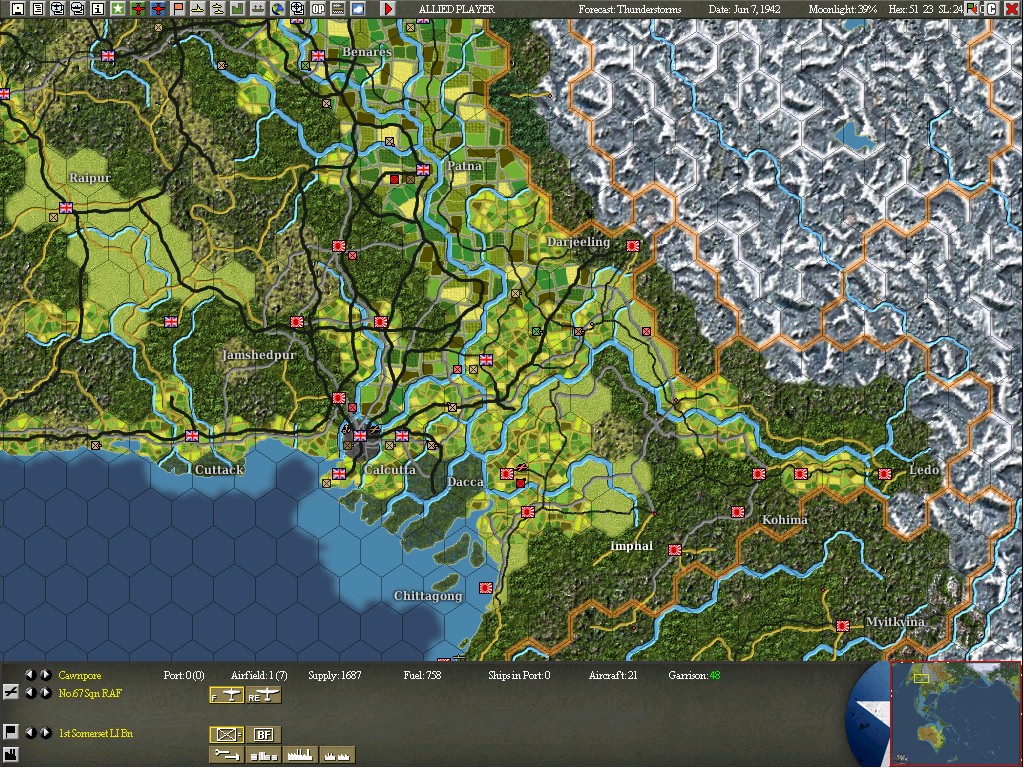Click the red X exit button
Viewport: 1024px width, 768px height.
(x=1010, y=8)
